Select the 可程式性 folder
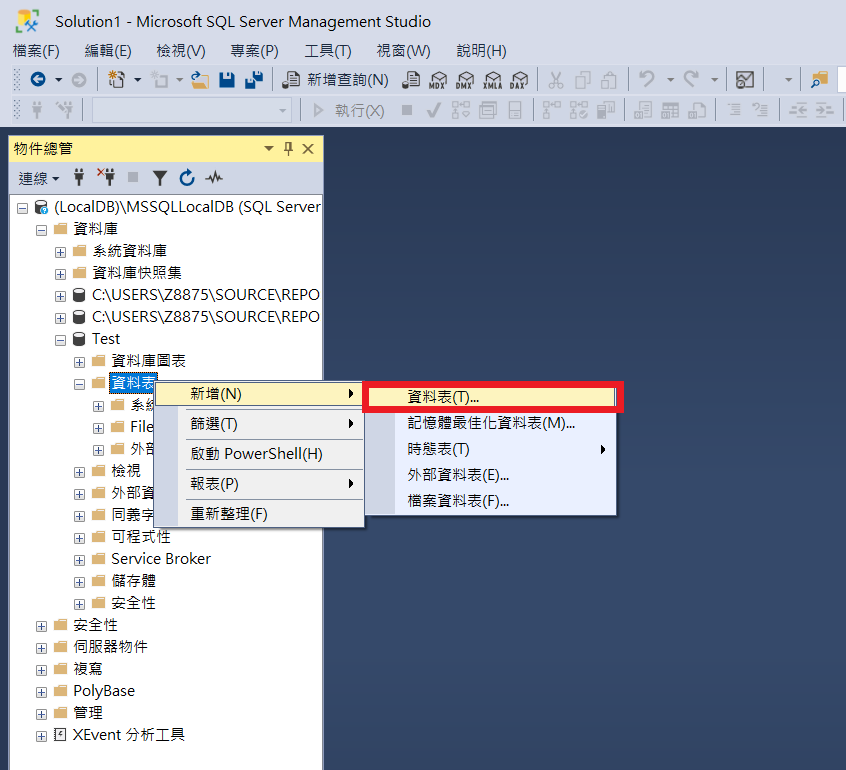 (141, 537)
